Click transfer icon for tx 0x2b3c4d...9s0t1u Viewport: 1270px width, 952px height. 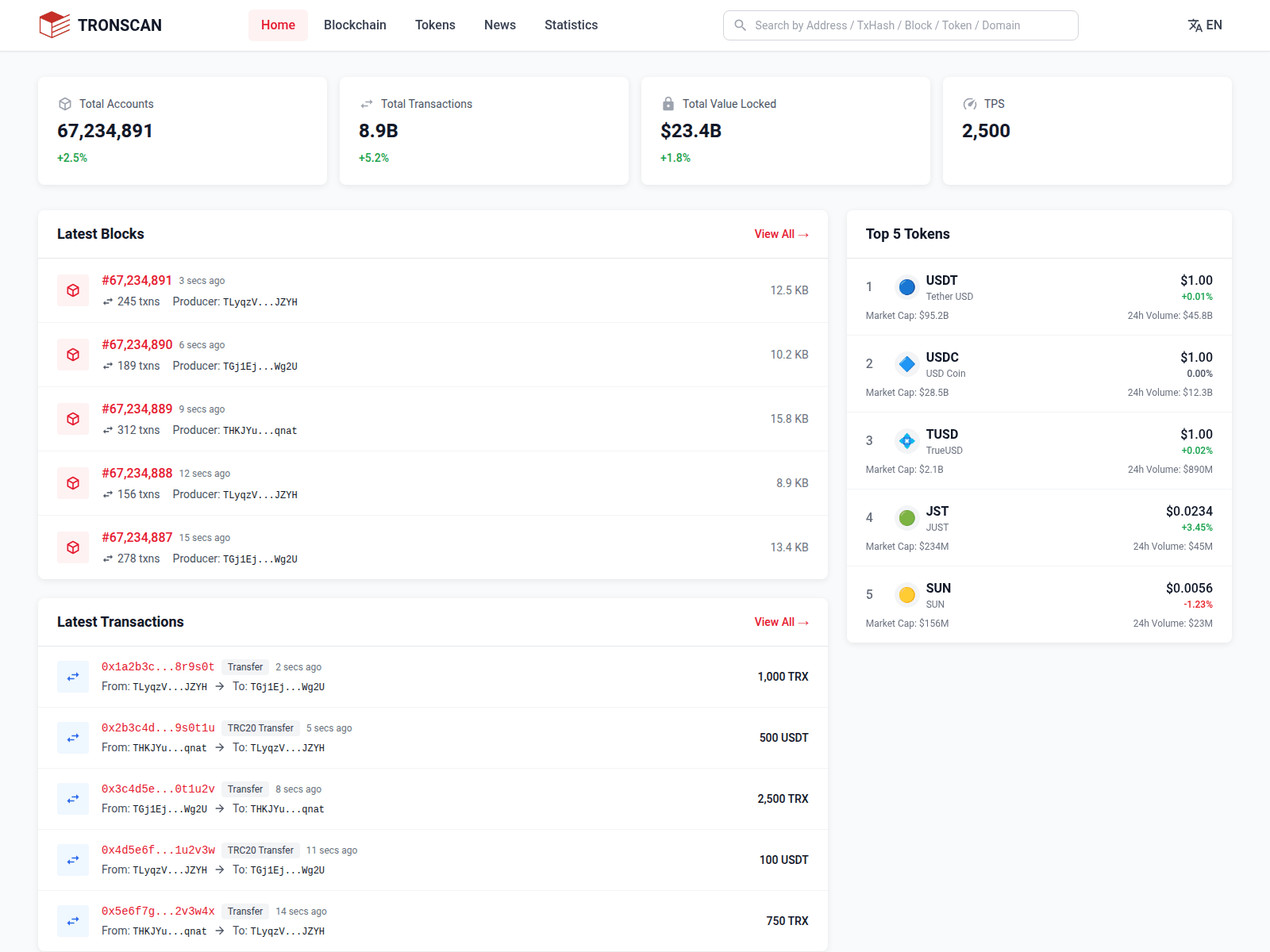coord(73,738)
